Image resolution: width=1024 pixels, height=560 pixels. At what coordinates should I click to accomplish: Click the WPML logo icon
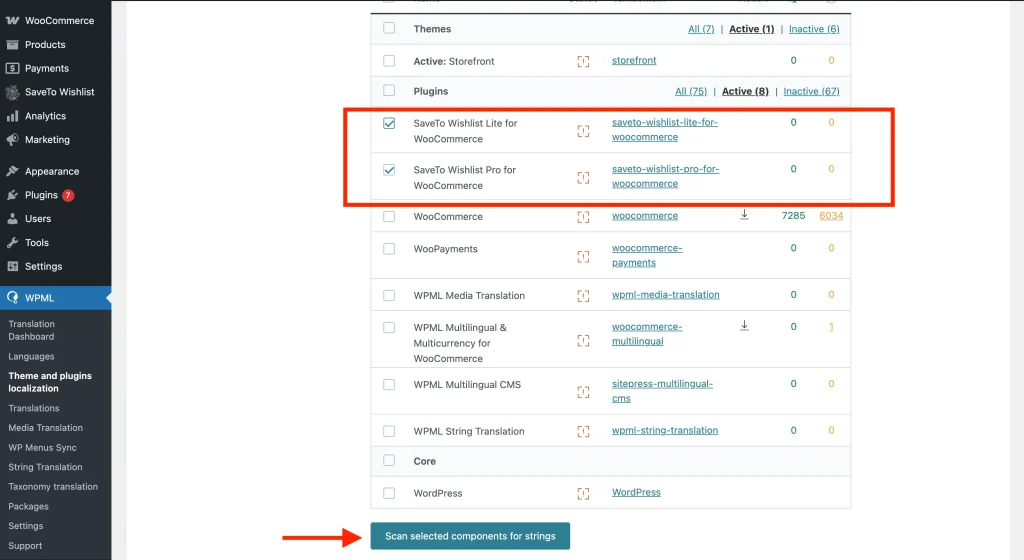[12, 298]
